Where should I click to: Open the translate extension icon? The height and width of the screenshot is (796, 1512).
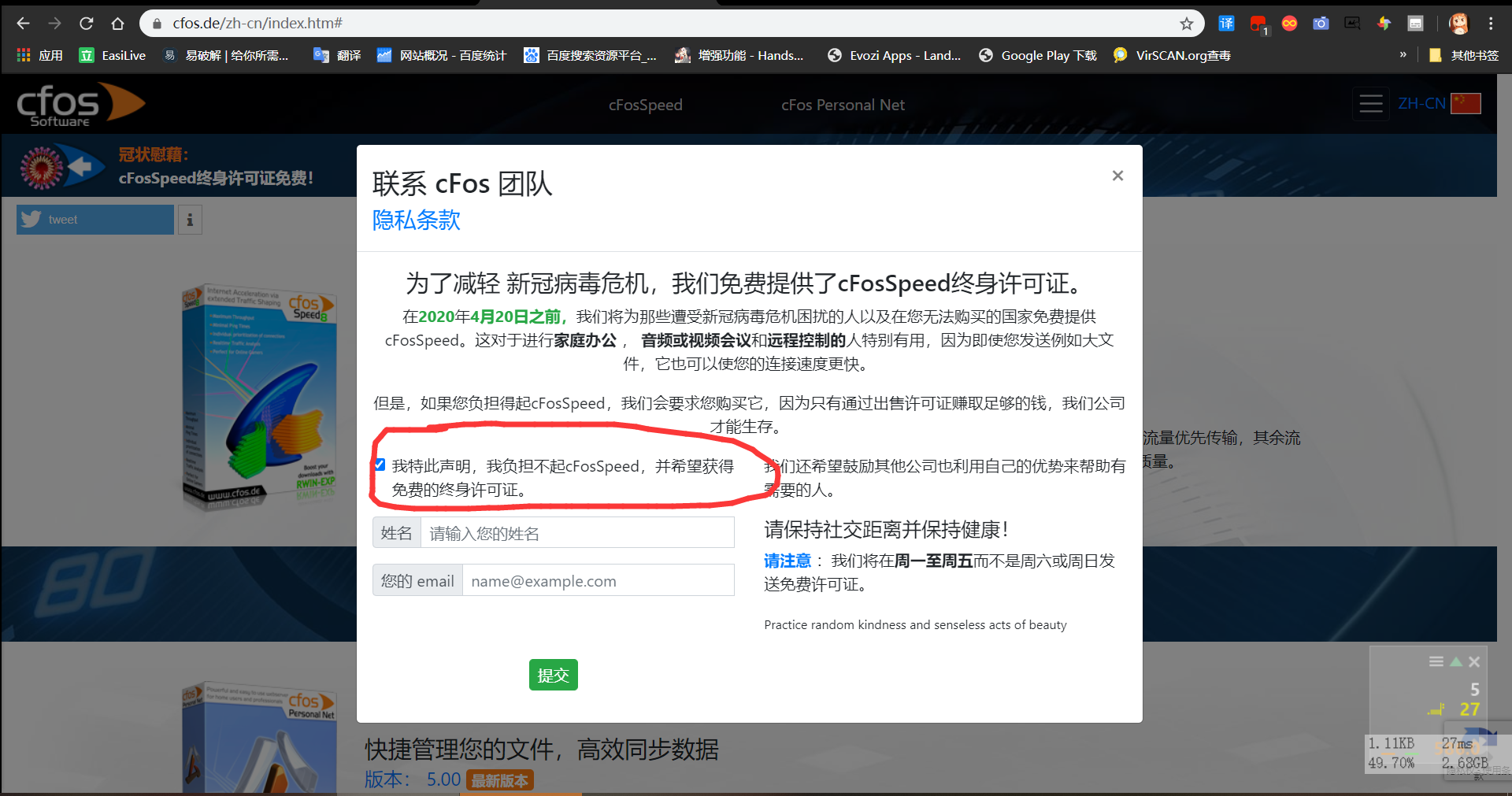tap(1226, 24)
